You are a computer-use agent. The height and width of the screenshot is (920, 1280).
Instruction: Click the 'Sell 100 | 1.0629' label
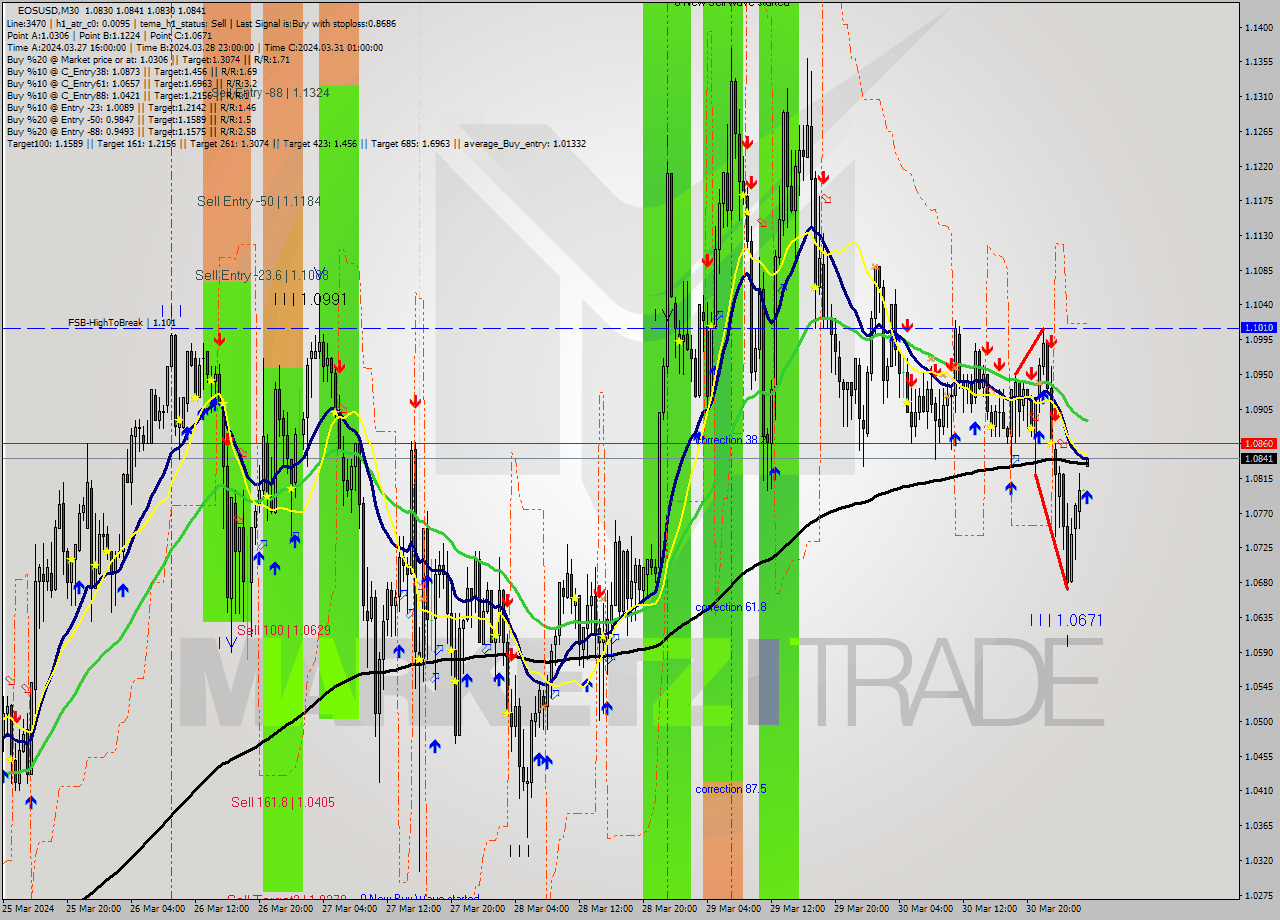coord(283,630)
